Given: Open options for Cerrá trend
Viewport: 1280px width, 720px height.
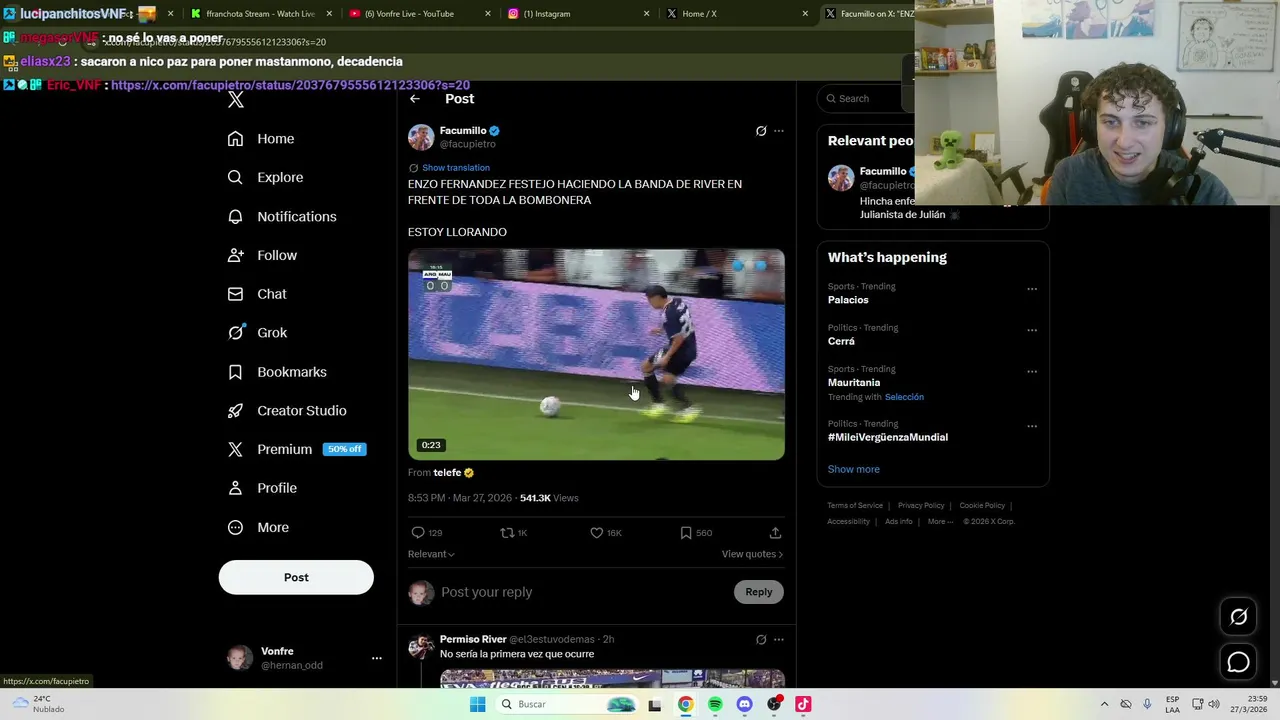Looking at the screenshot, I should (1032, 330).
